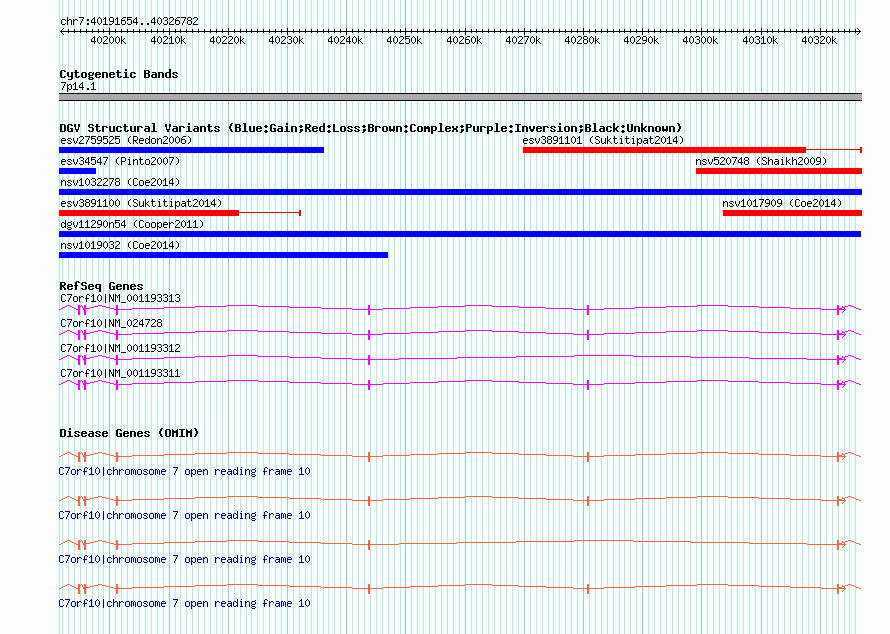Click the 40270k ruler tick label
Screen dimensions: 890x634
(x=523, y=40)
